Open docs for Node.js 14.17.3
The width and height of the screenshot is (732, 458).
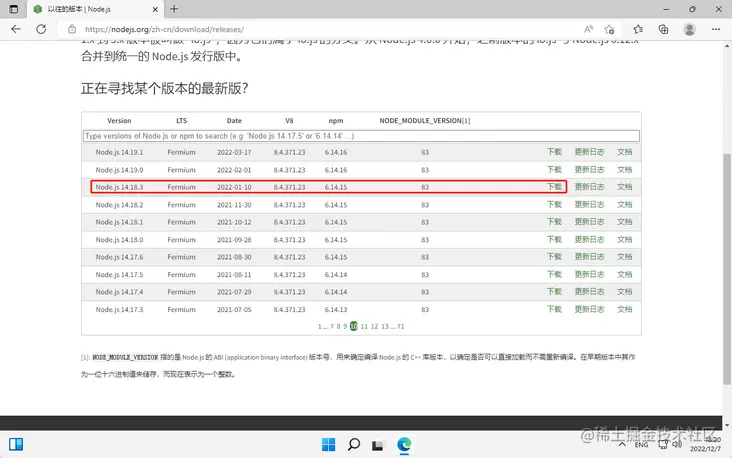click(625, 310)
